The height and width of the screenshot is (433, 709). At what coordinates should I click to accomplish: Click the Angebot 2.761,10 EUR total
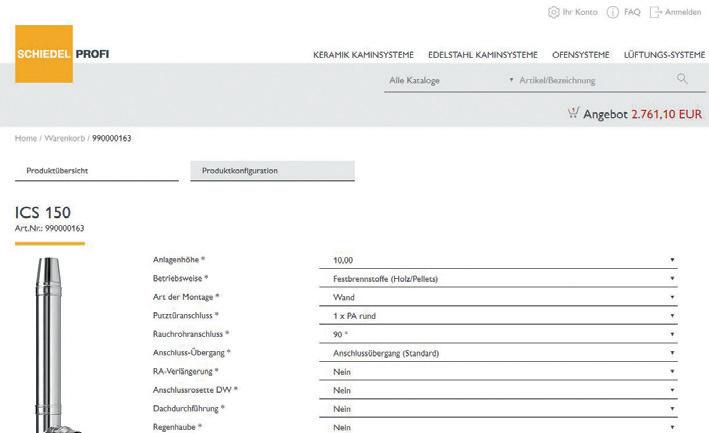click(x=643, y=114)
